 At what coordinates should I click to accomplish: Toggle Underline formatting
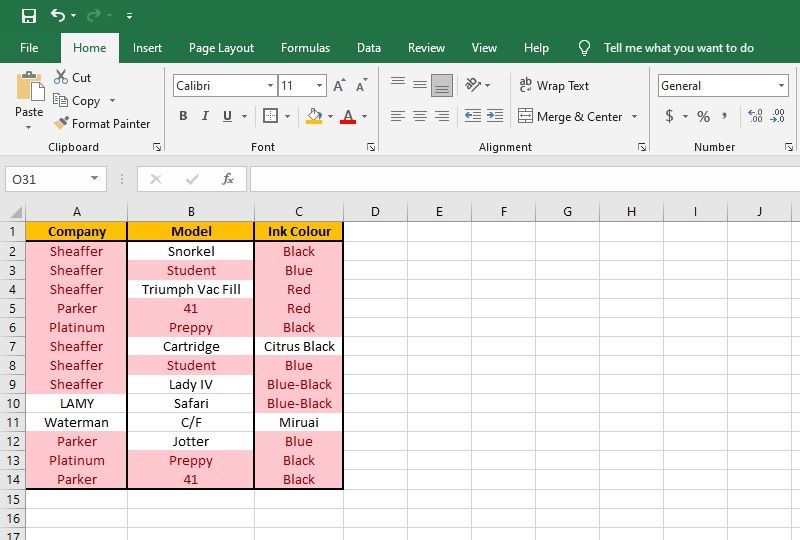coord(228,116)
